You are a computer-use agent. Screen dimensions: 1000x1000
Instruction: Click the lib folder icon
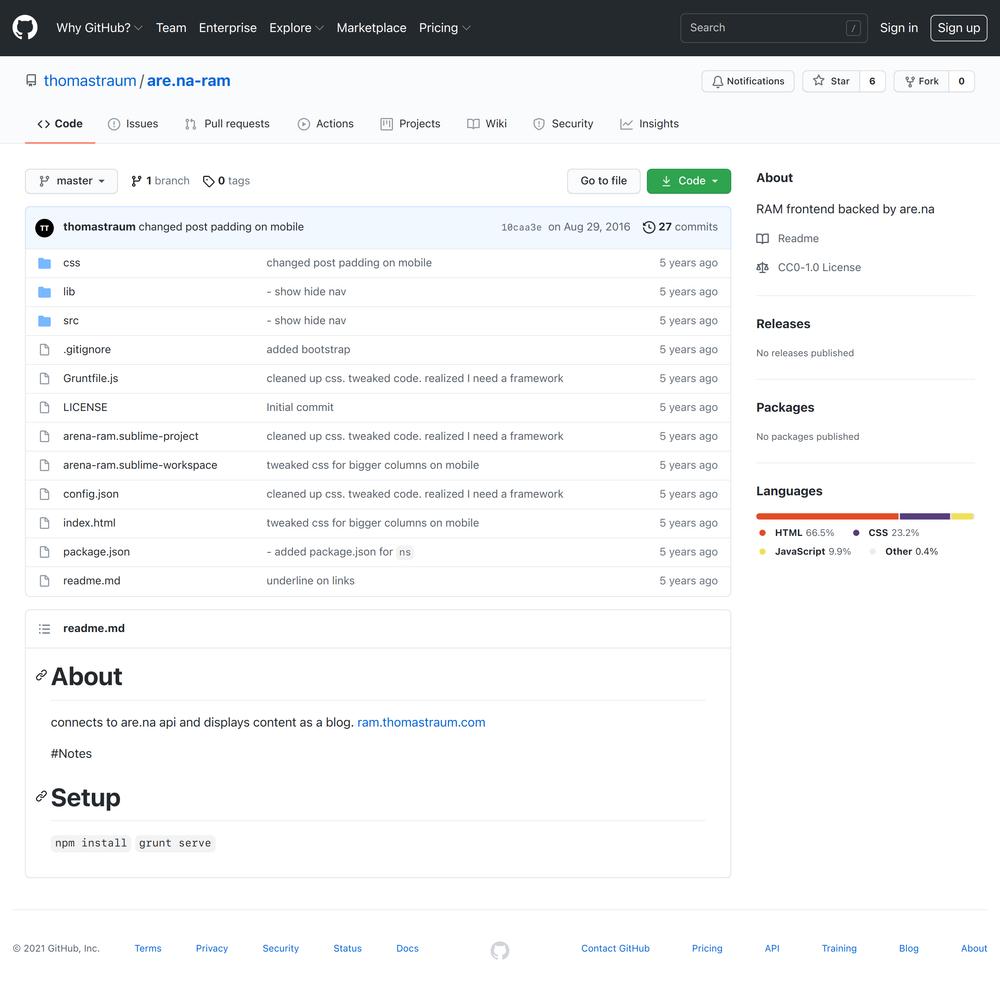pyautogui.click(x=44, y=291)
